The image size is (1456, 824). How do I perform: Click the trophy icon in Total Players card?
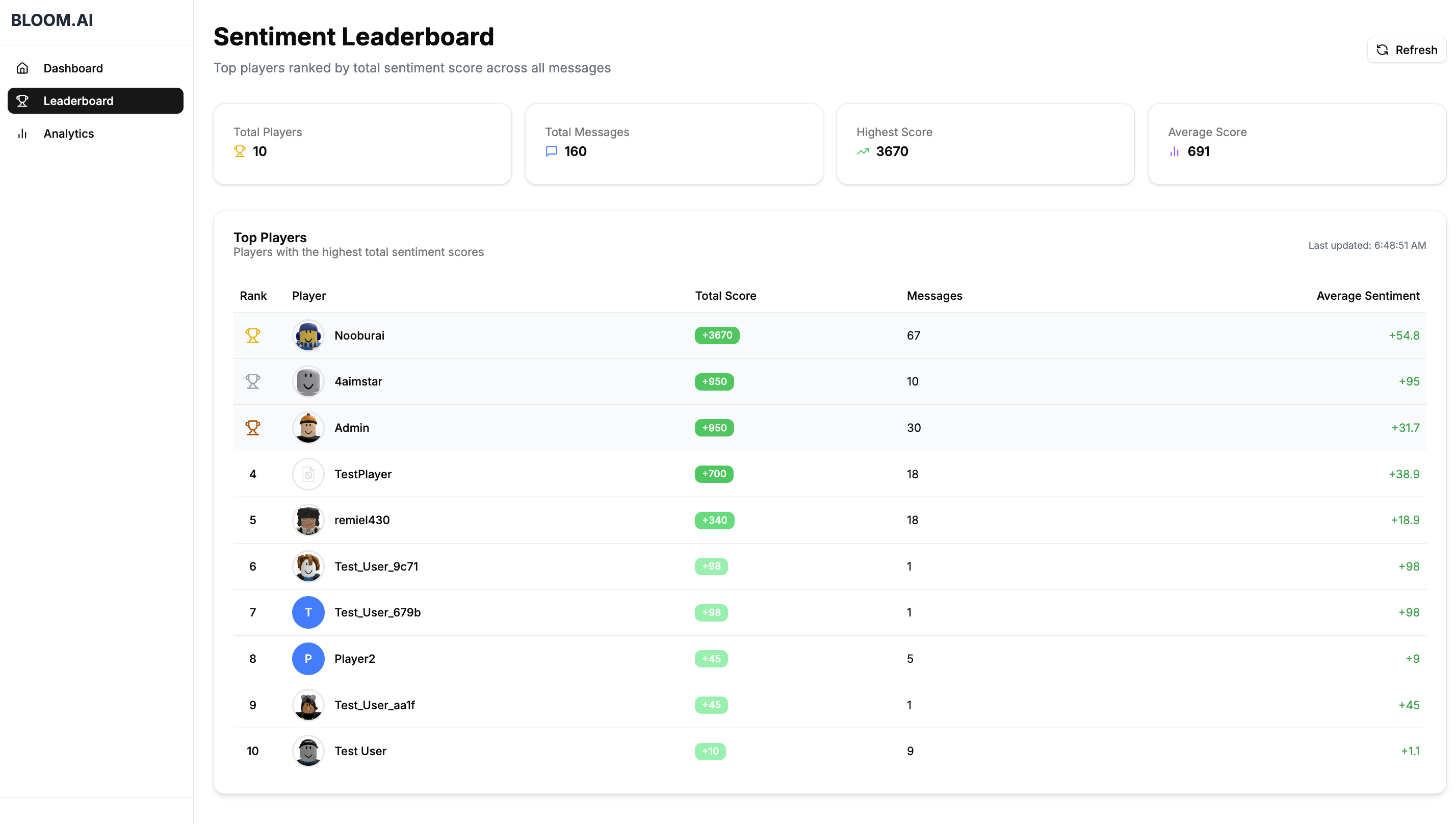click(x=239, y=151)
